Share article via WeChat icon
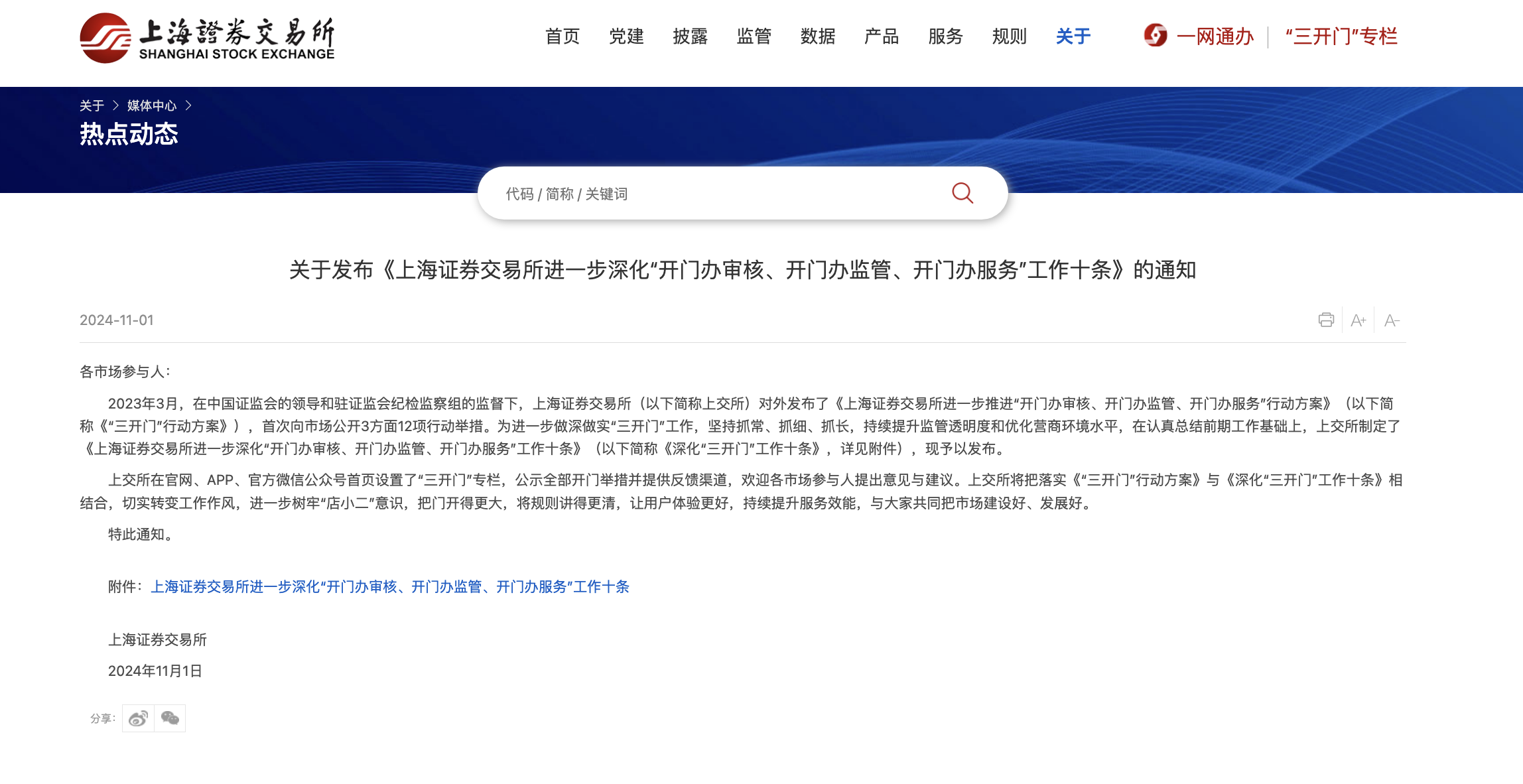The image size is (1523, 784). 170,718
